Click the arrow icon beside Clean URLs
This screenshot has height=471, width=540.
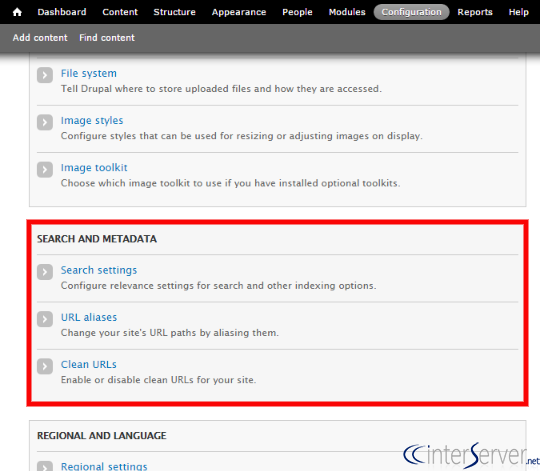point(45,366)
